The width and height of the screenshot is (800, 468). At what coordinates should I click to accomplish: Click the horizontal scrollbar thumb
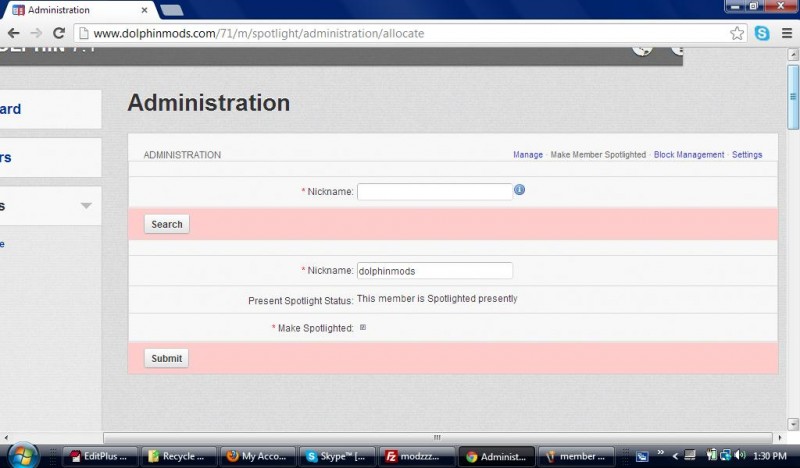click(x=438, y=437)
